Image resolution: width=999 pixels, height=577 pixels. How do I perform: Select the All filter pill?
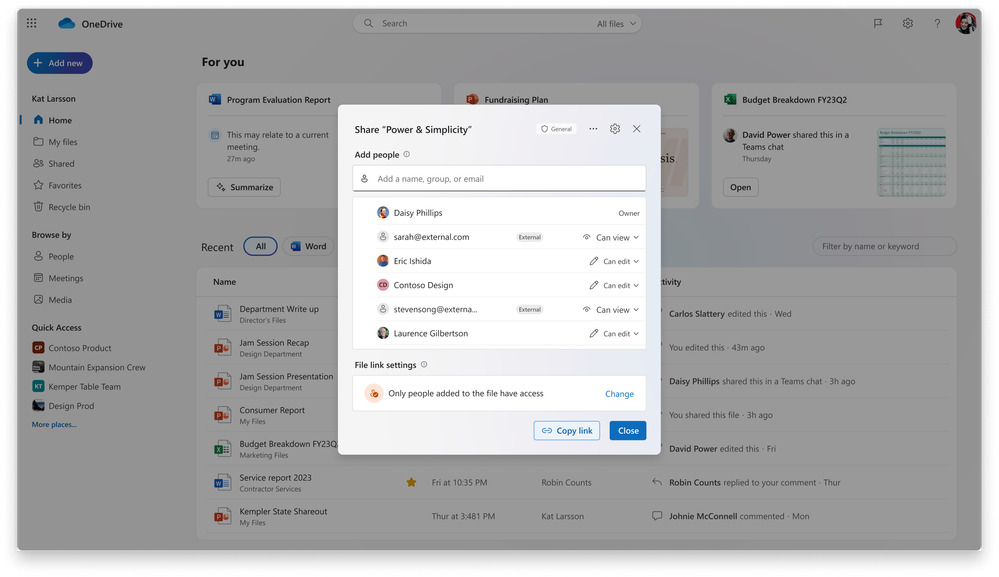click(x=260, y=246)
